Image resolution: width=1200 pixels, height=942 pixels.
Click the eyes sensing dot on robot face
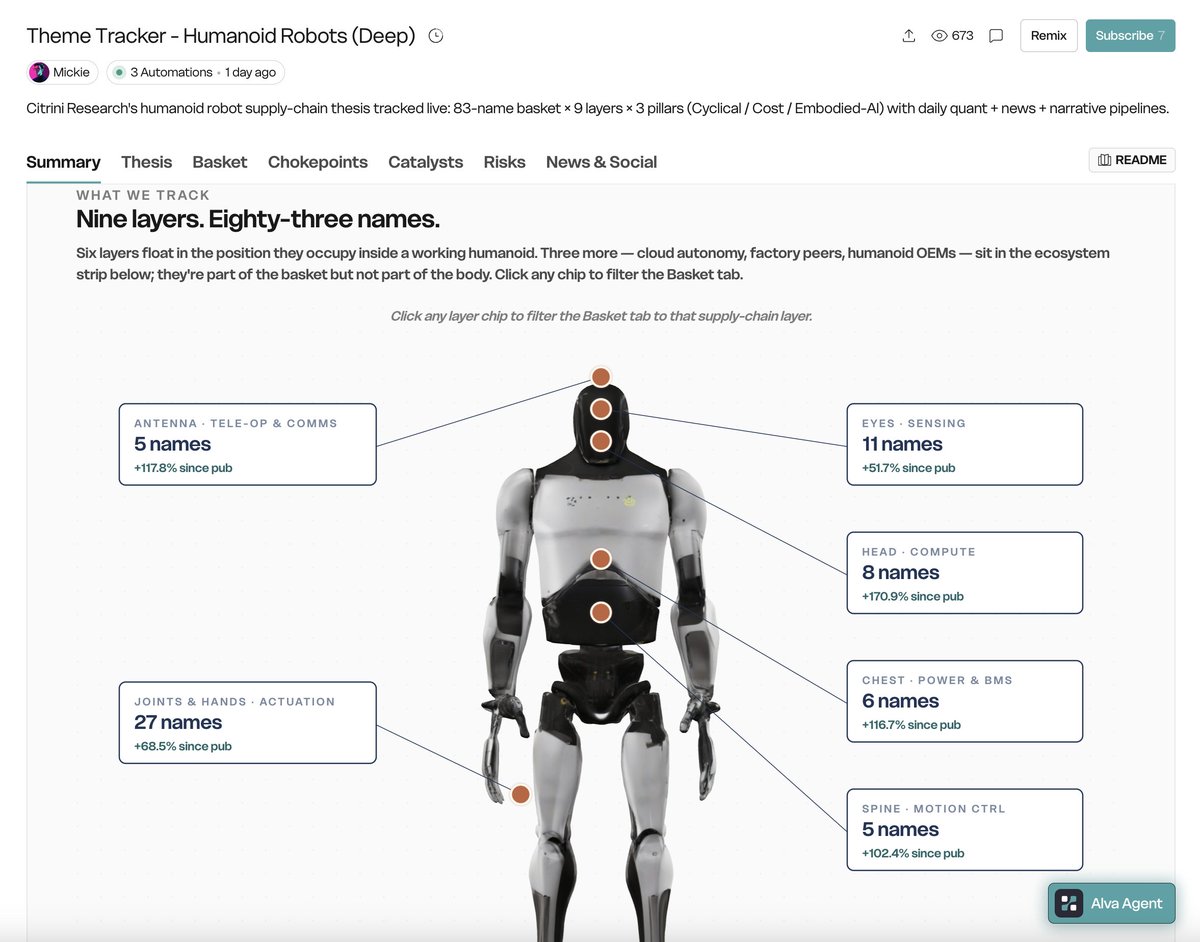point(601,409)
